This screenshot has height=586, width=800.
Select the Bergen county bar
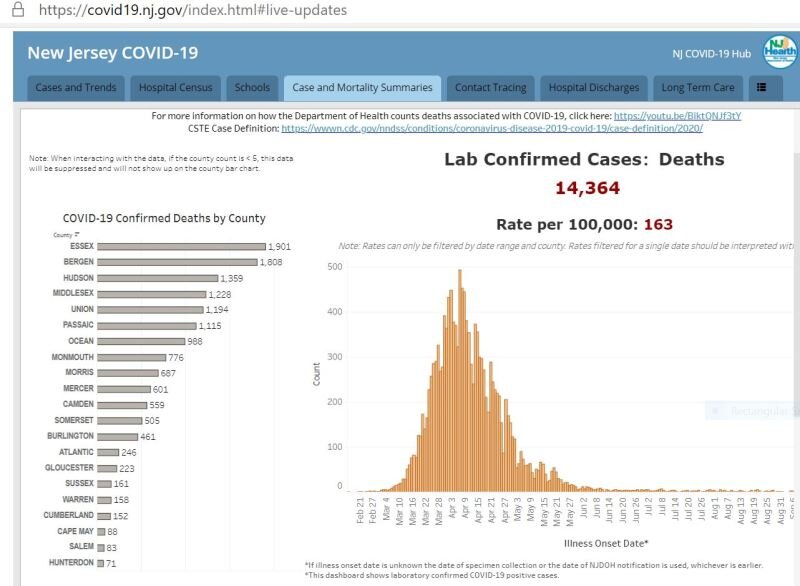[x=178, y=262]
